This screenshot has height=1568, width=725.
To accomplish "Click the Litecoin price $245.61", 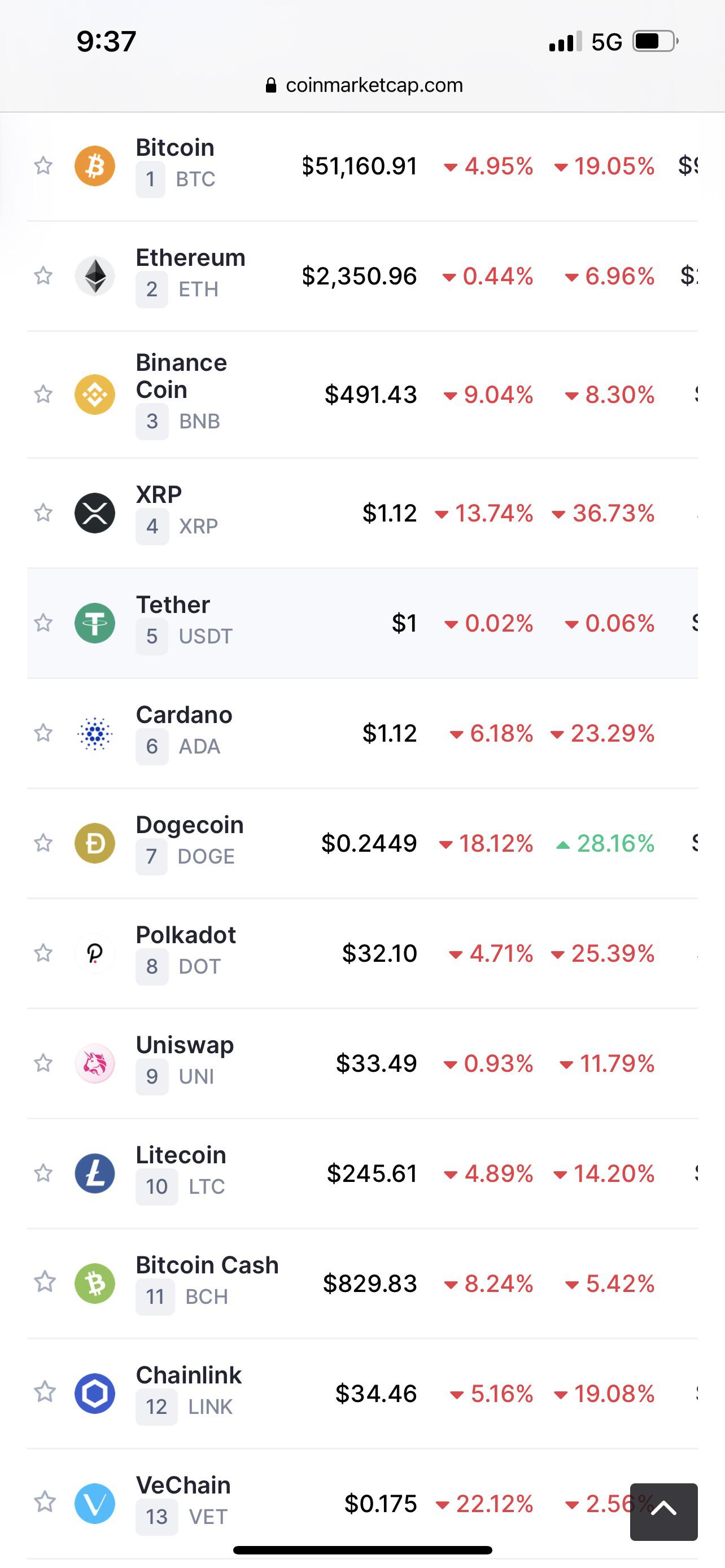I will 372,1173.
